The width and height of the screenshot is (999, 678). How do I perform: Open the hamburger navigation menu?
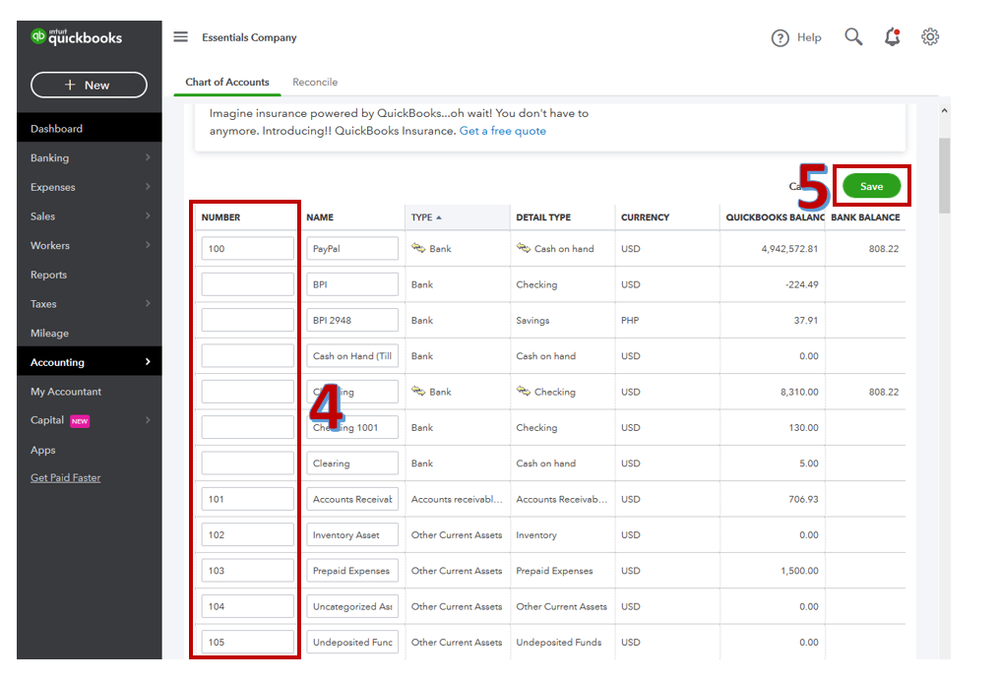pos(181,37)
